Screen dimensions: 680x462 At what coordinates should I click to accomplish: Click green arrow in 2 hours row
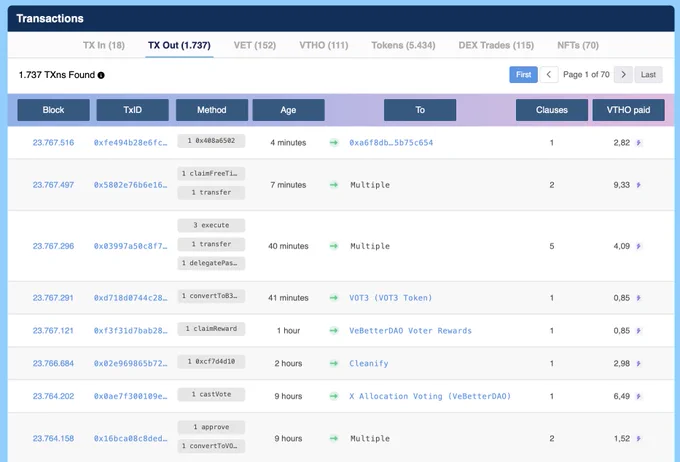[x=333, y=363]
